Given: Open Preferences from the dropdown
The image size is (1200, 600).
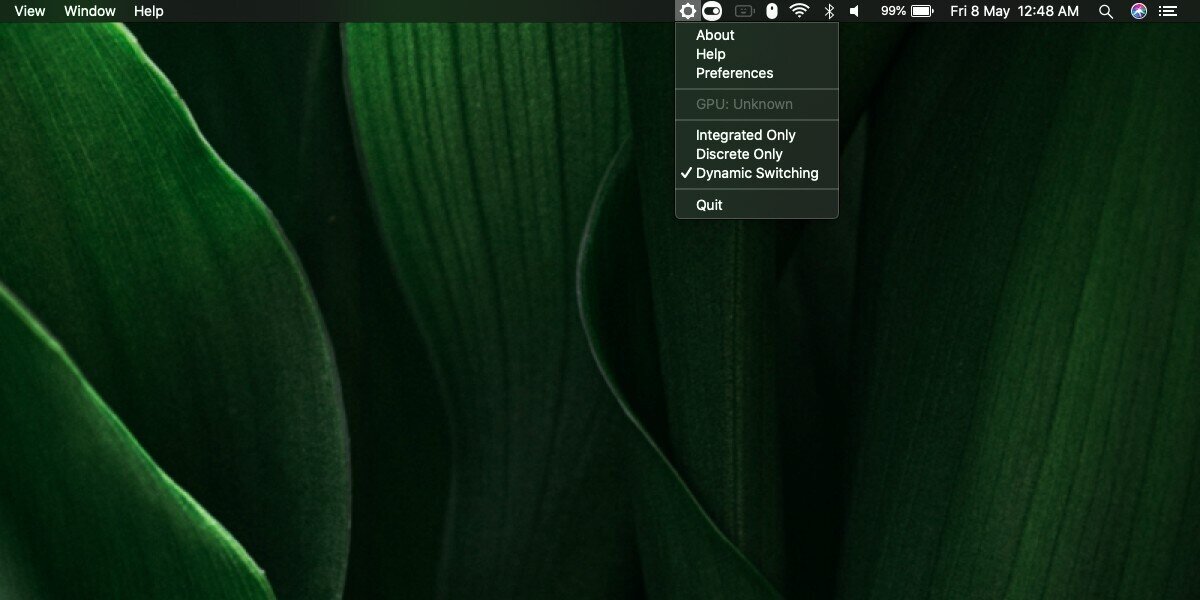Looking at the screenshot, I should (734, 73).
